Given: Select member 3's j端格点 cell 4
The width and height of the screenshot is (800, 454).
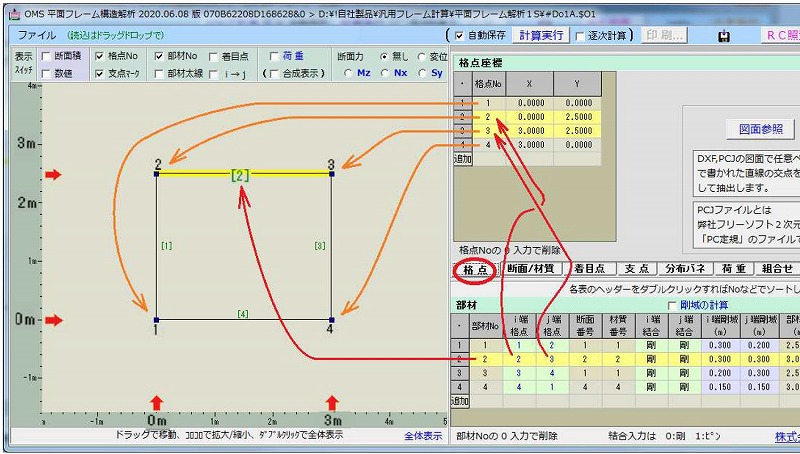Looking at the screenshot, I should [552, 373].
